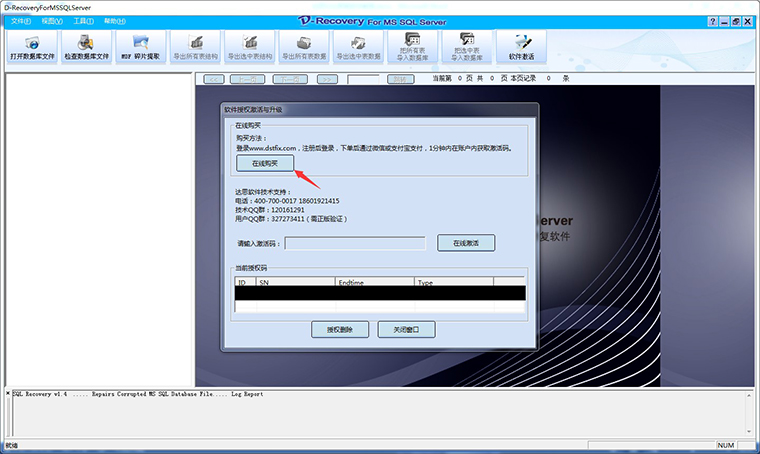This screenshot has width=760, height=454.
Task: Go to first page with << button
Action: point(214,79)
